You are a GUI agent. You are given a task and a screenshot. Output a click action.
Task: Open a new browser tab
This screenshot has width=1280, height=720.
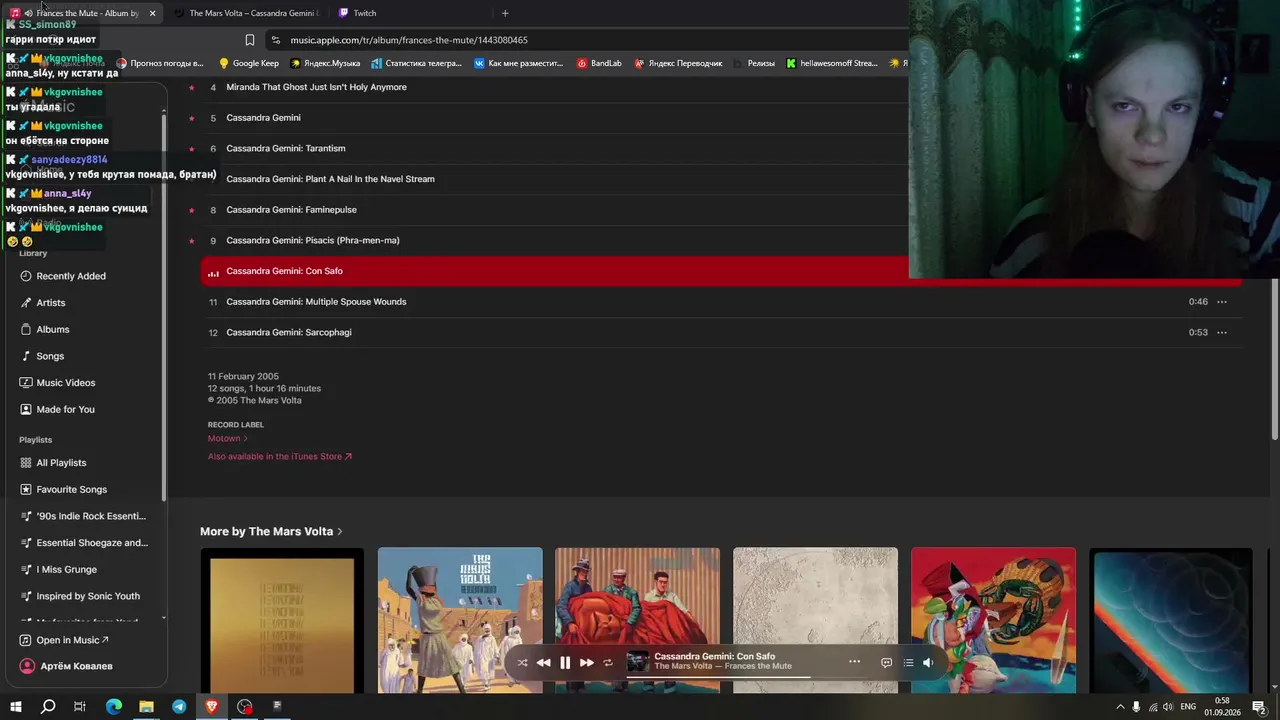pyautogui.click(x=505, y=13)
